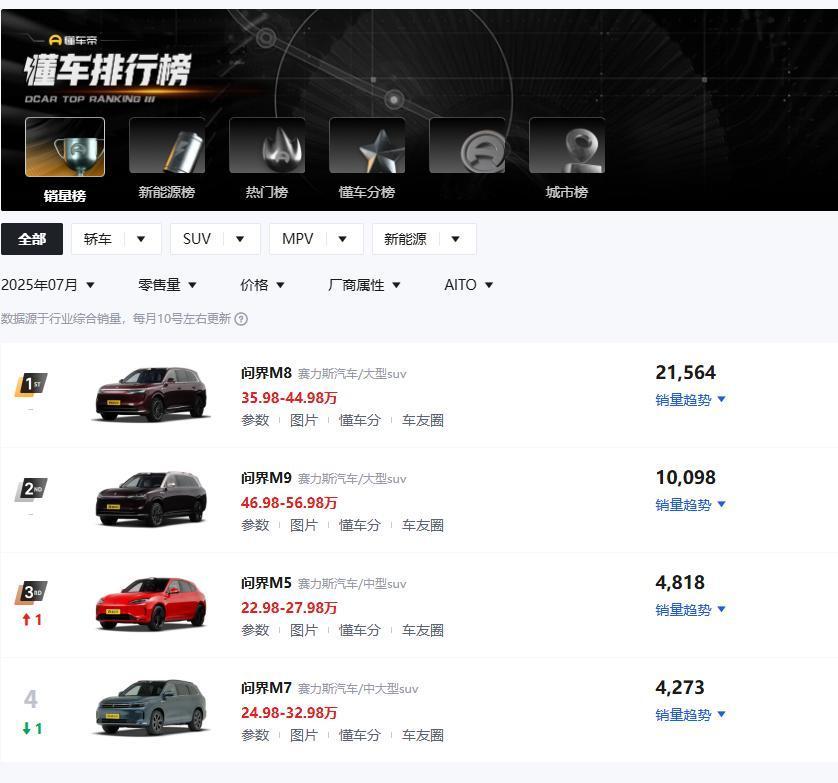Open the 问界M5 title link
838x783 pixels.
pyautogui.click(x=266, y=583)
